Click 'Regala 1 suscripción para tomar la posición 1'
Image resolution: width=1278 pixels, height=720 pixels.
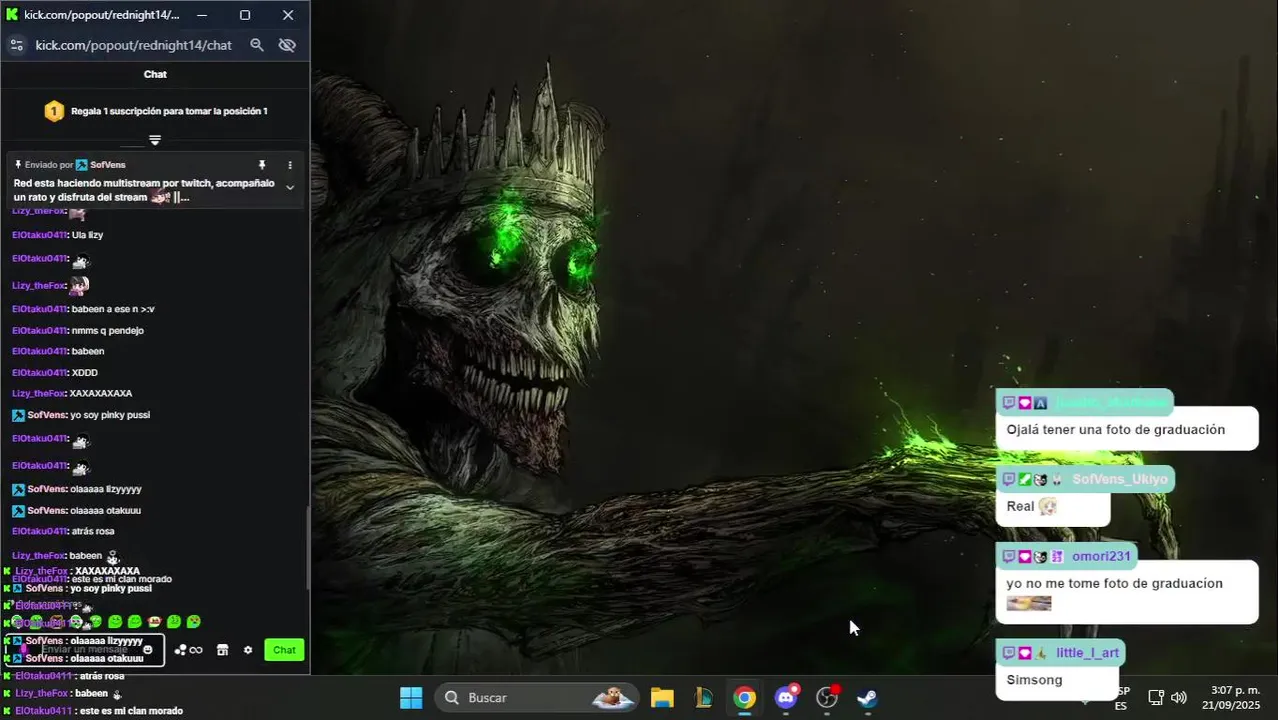coord(169,111)
